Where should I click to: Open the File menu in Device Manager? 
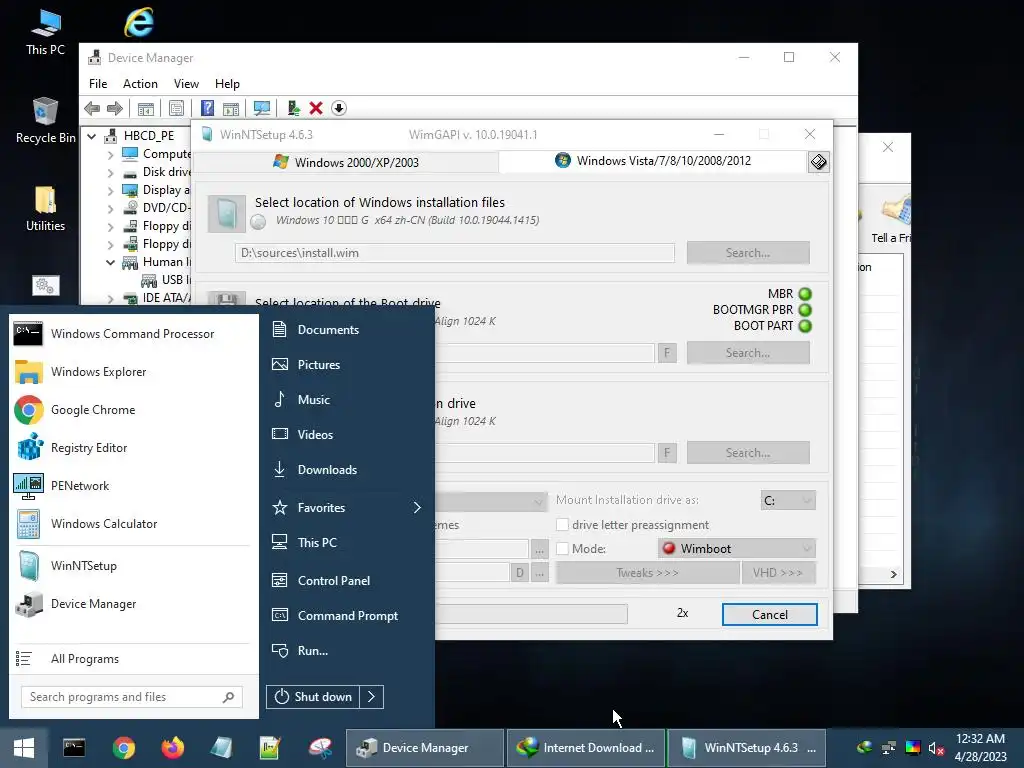(x=98, y=84)
